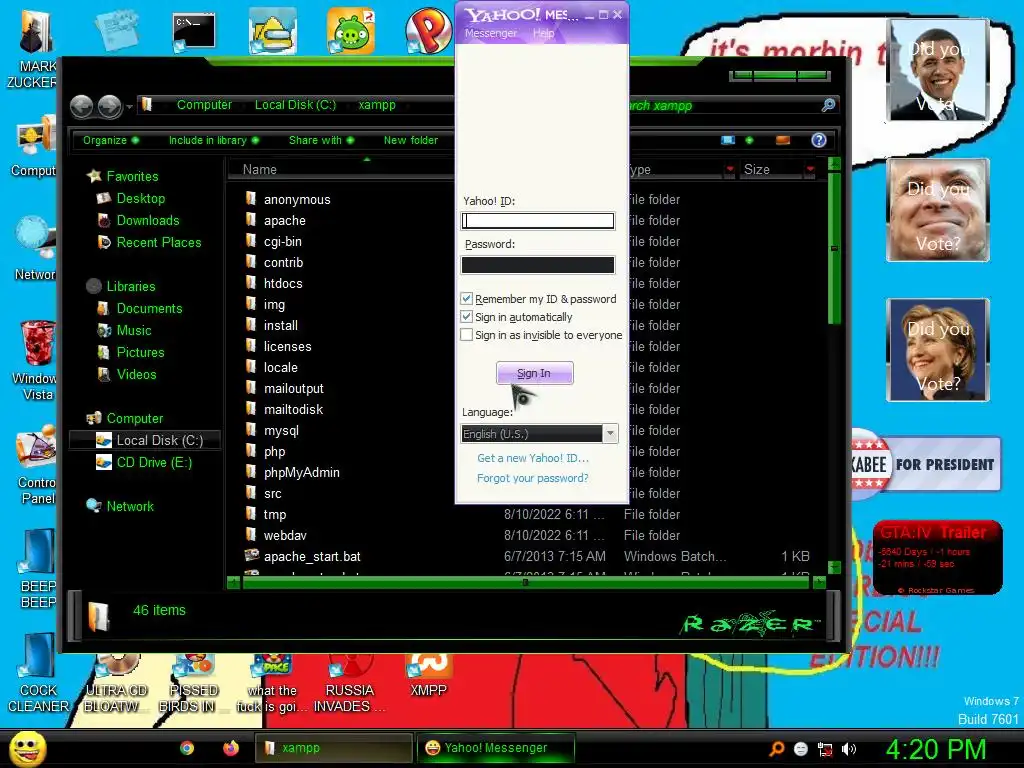Open the Share with dropdown

point(321,140)
